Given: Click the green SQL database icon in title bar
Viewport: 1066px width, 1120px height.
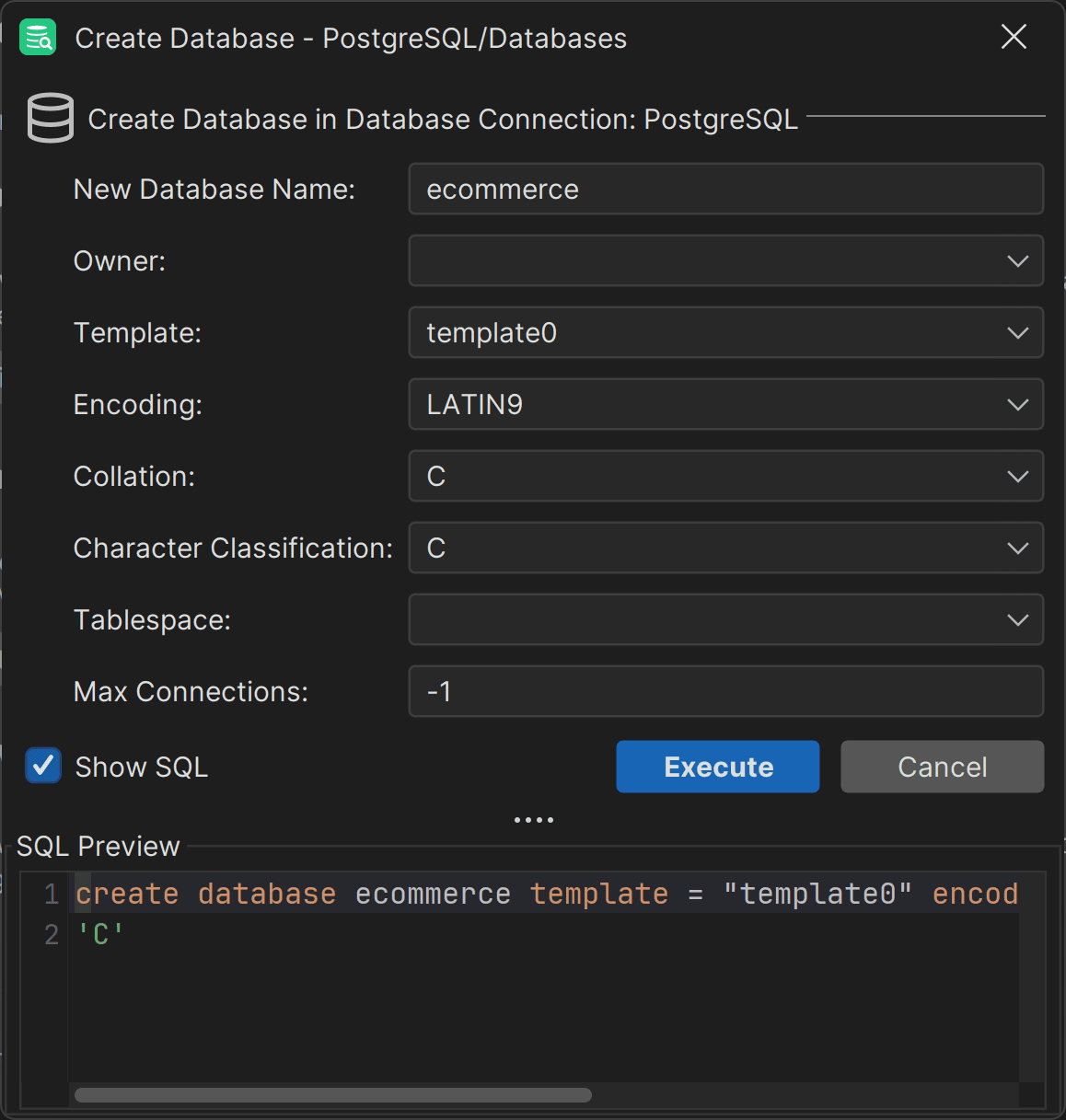Looking at the screenshot, I should click(37, 37).
